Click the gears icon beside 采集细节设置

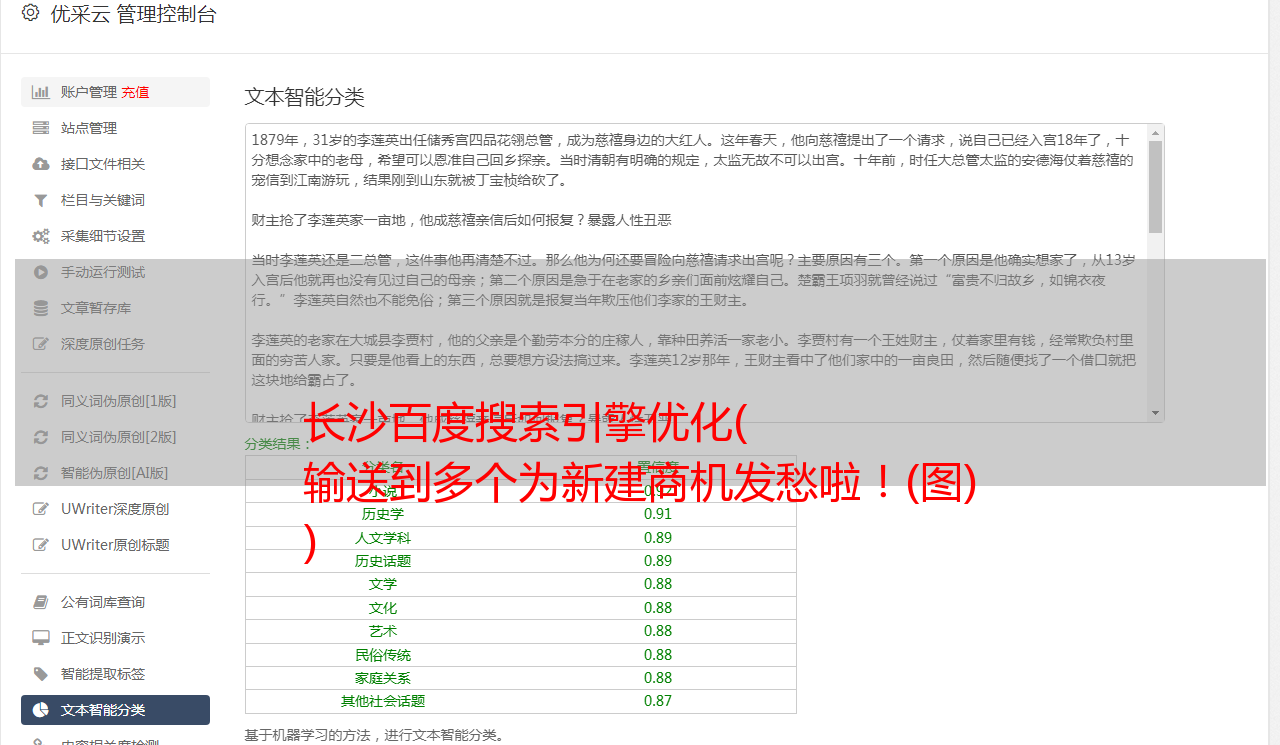click(x=41, y=236)
